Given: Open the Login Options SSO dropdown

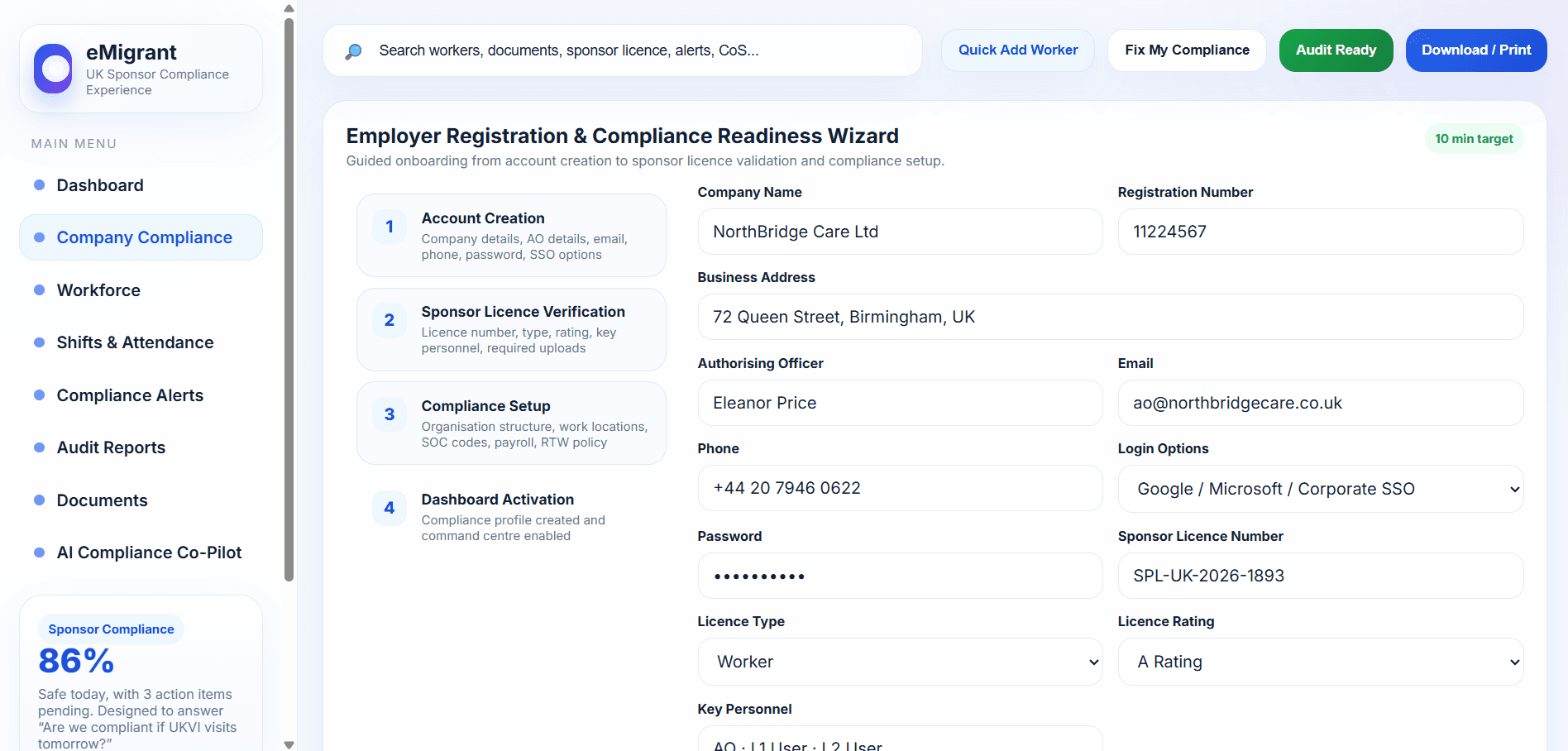Looking at the screenshot, I should coord(1320,489).
